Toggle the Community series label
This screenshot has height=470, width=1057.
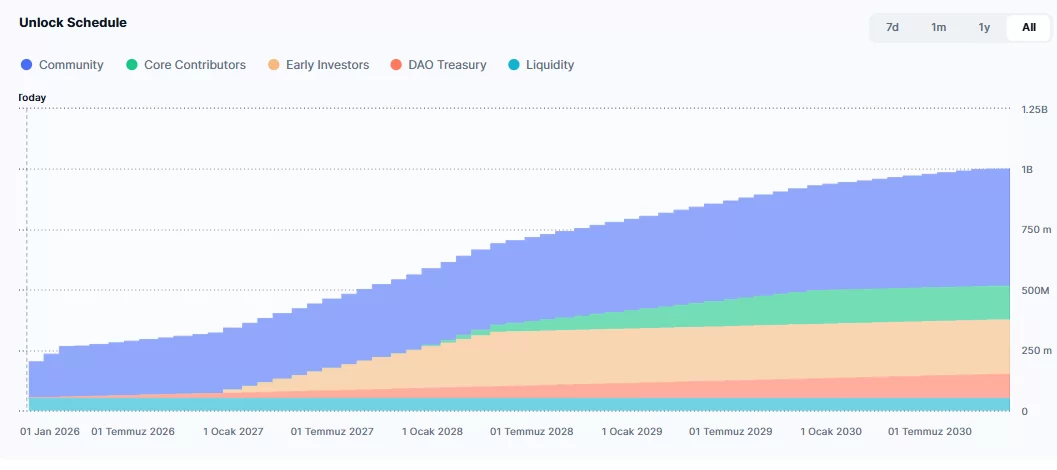pyautogui.click(x=71, y=65)
